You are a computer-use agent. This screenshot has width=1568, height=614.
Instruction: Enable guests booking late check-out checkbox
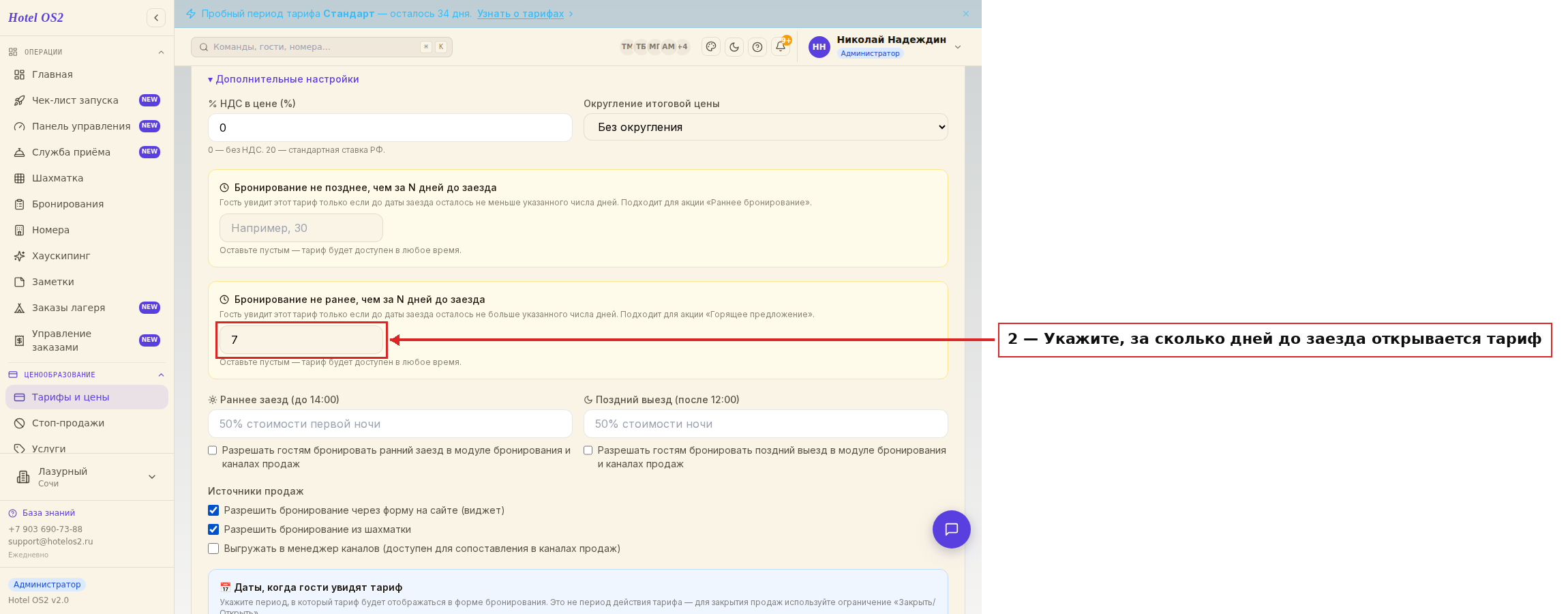click(x=588, y=450)
